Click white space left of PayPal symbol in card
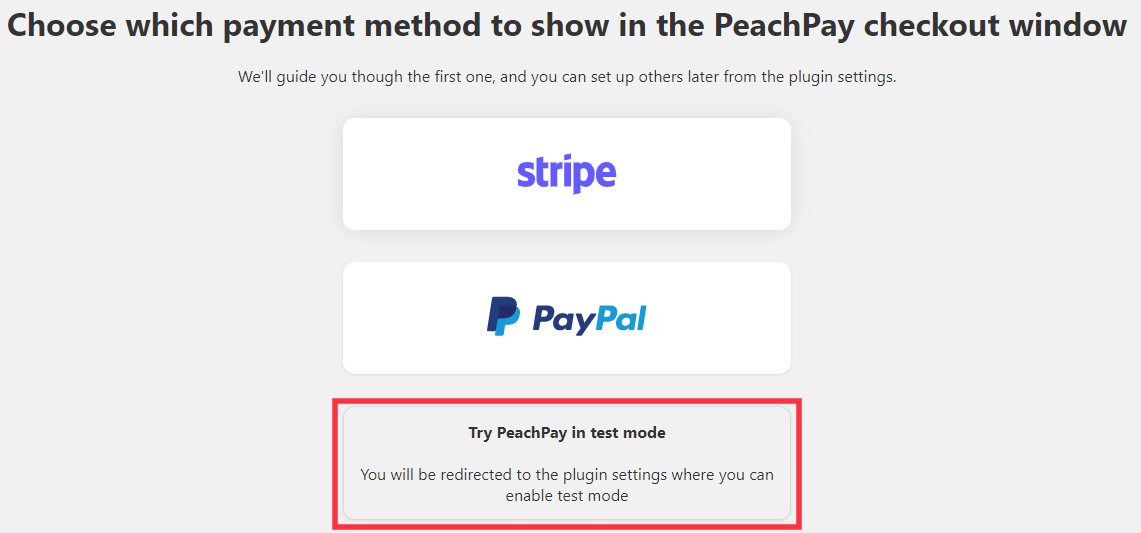Image resolution: width=1141 pixels, height=533 pixels. click(x=415, y=318)
